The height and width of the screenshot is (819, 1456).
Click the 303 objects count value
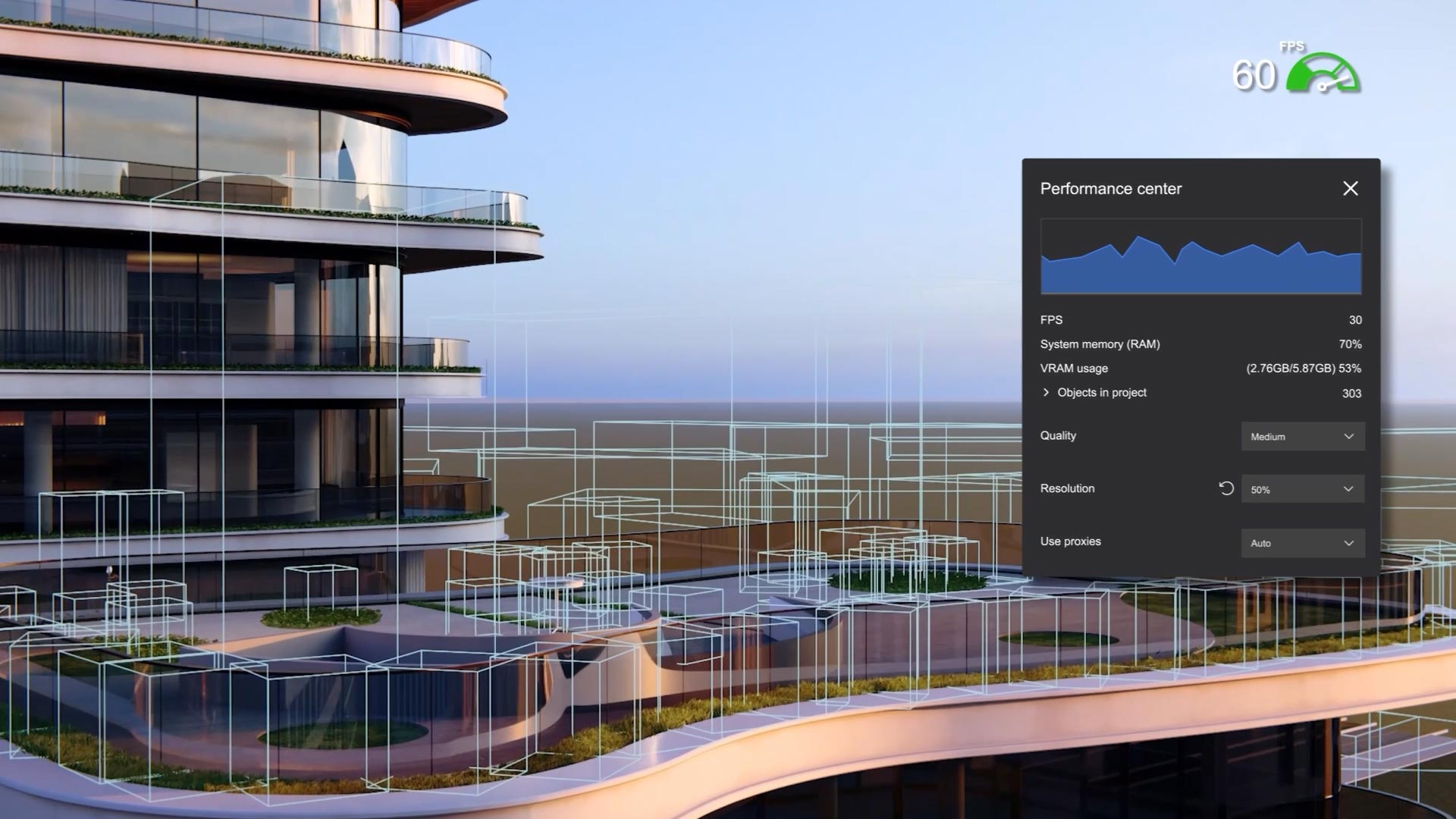1351,393
